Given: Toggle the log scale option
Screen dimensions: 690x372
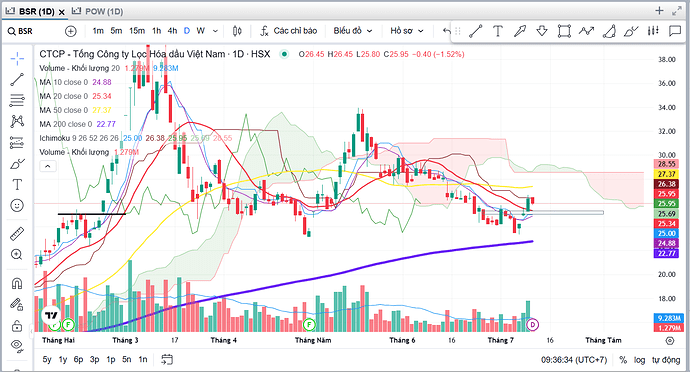Looking at the screenshot, I should (639, 360).
